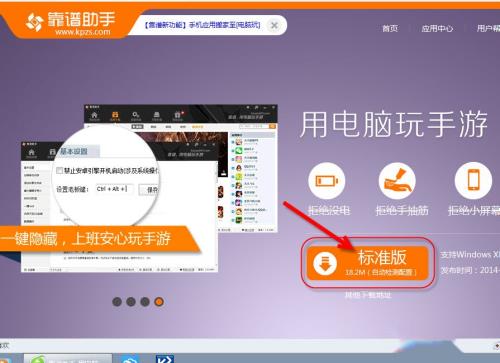Open 应用中心 in the navigation
The height and width of the screenshot is (363, 500).
[x=437, y=28]
